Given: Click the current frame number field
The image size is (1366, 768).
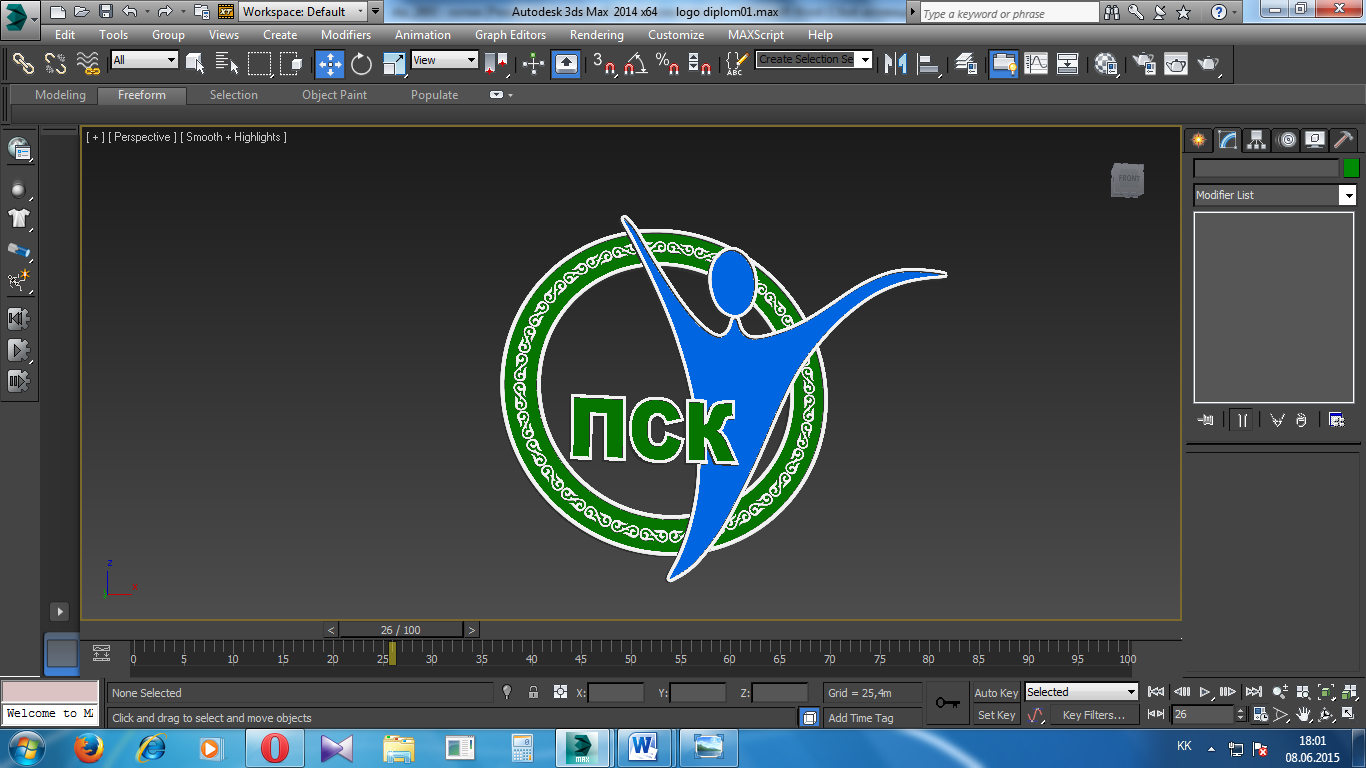Looking at the screenshot, I should [1203, 714].
